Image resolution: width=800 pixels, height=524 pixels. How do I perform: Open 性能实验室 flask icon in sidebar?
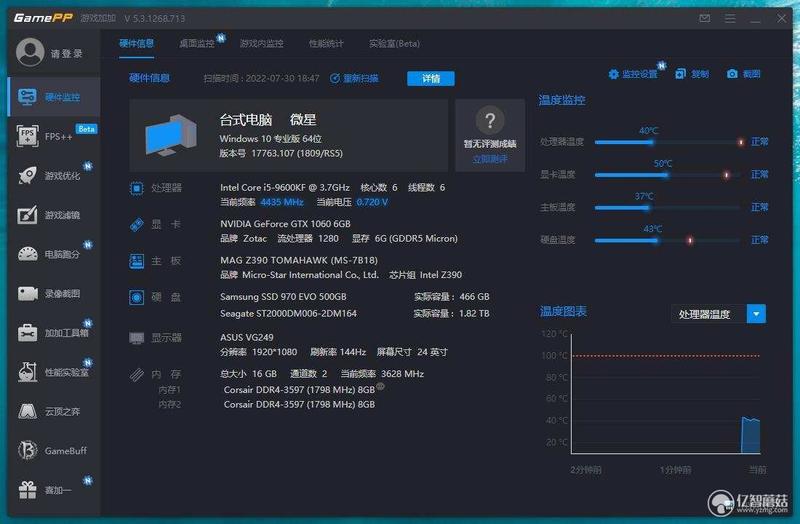[x=28, y=372]
